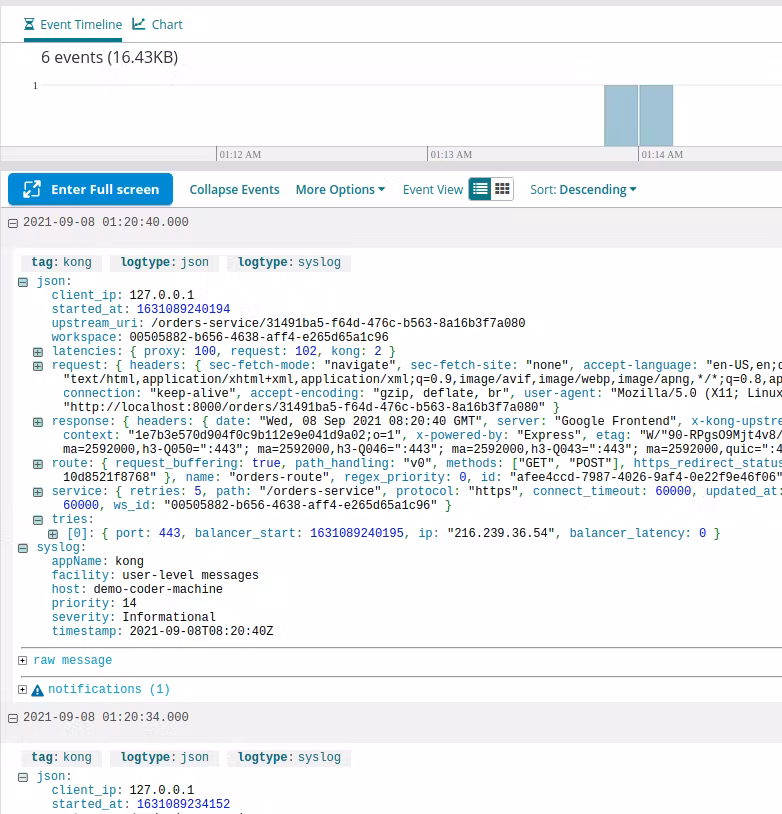Click Collapse Events link
Screen dimensions: 782x814
pyautogui.click(x=234, y=189)
